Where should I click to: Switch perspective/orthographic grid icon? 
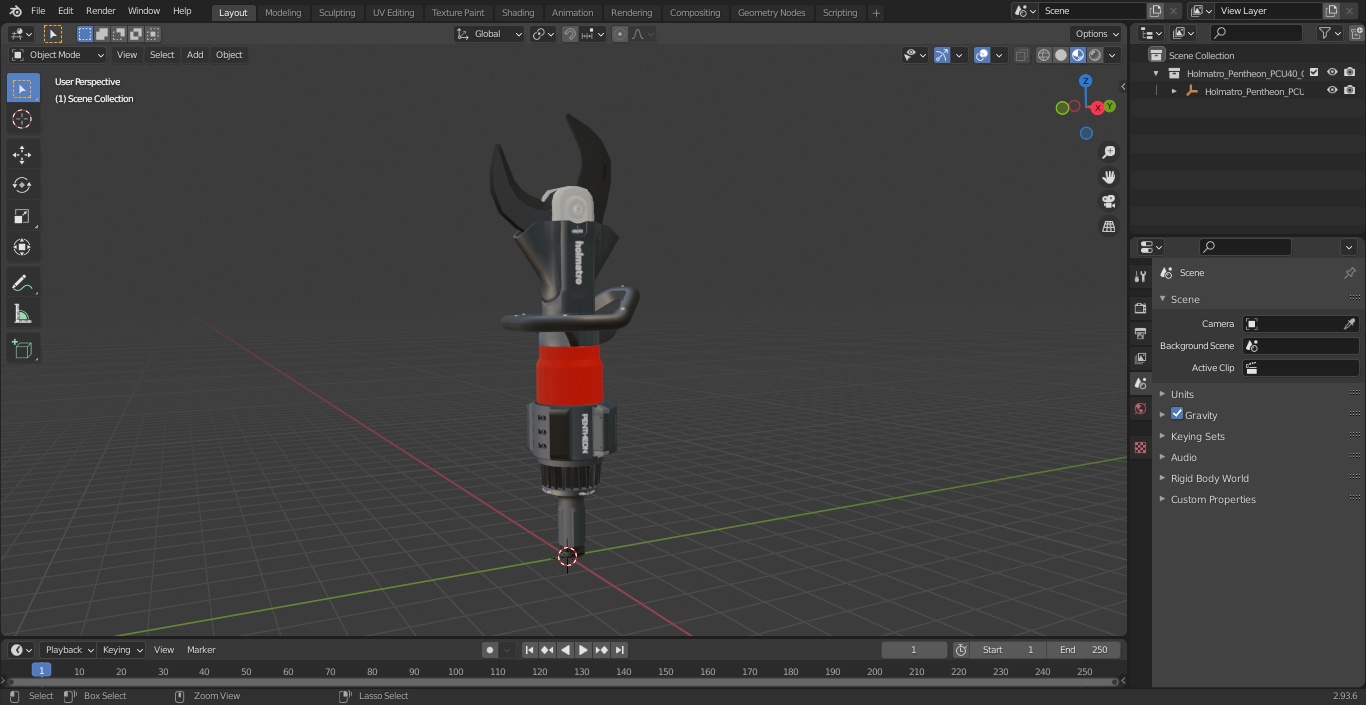point(1108,227)
